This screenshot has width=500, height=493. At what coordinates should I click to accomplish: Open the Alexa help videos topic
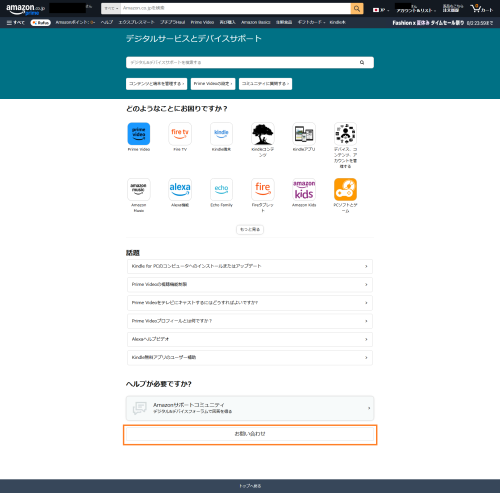pyautogui.click(x=250, y=339)
